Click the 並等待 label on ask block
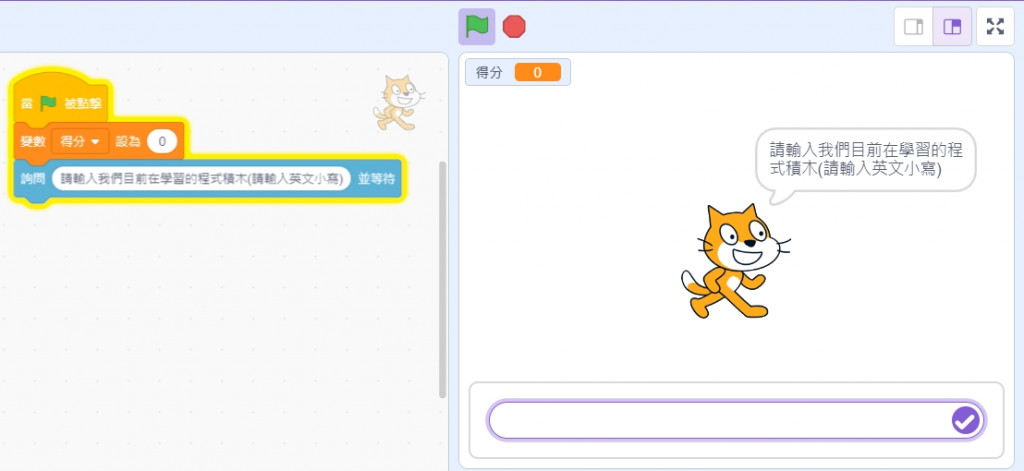The width and height of the screenshot is (1024, 471). pos(376,179)
